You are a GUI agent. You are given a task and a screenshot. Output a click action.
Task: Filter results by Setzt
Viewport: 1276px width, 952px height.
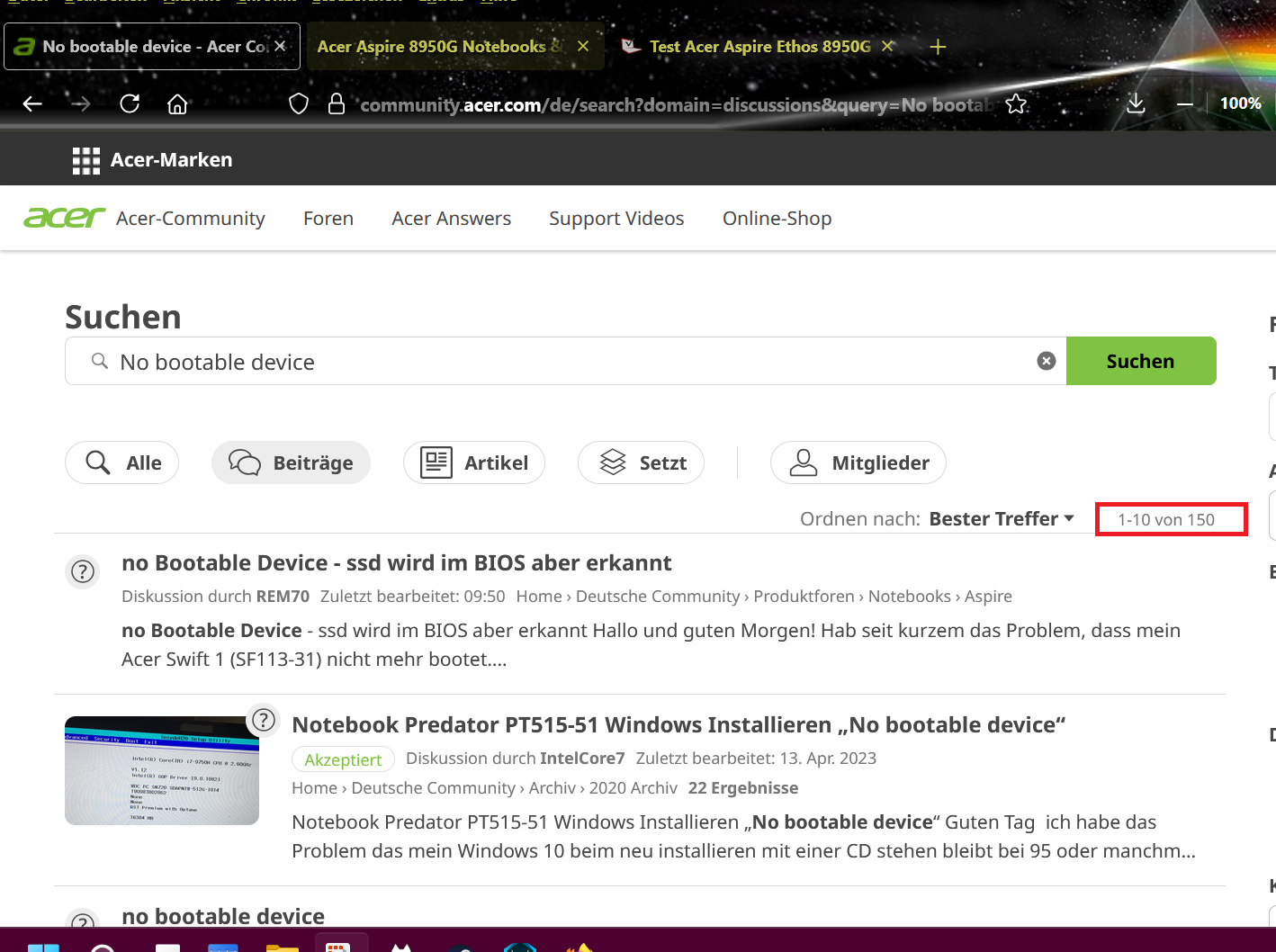click(641, 463)
